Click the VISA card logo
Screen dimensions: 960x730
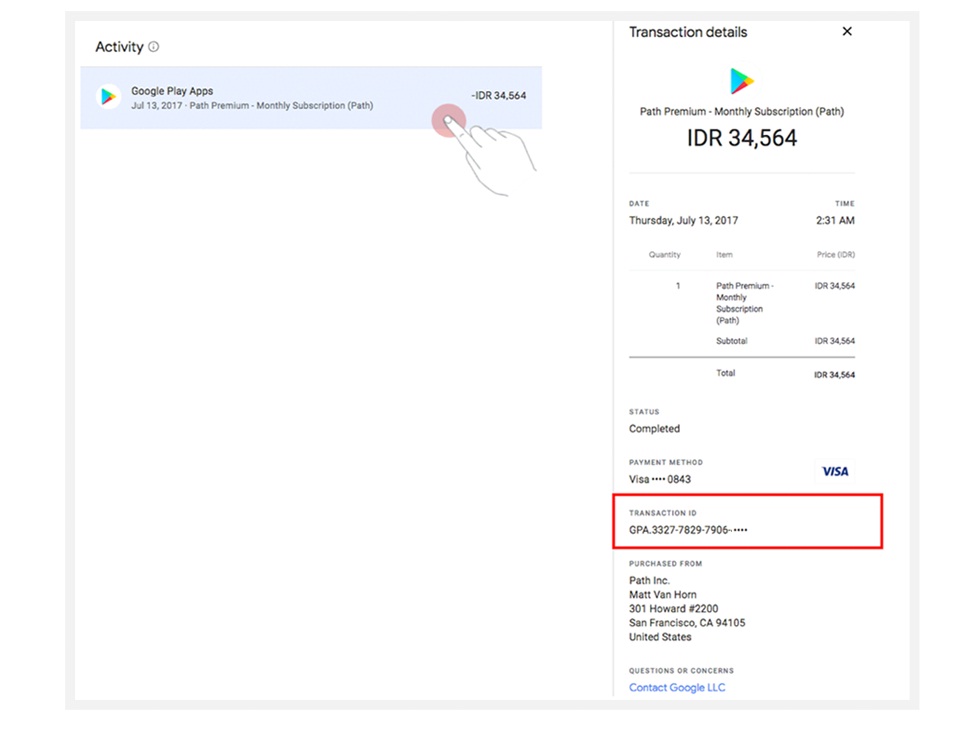834,471
